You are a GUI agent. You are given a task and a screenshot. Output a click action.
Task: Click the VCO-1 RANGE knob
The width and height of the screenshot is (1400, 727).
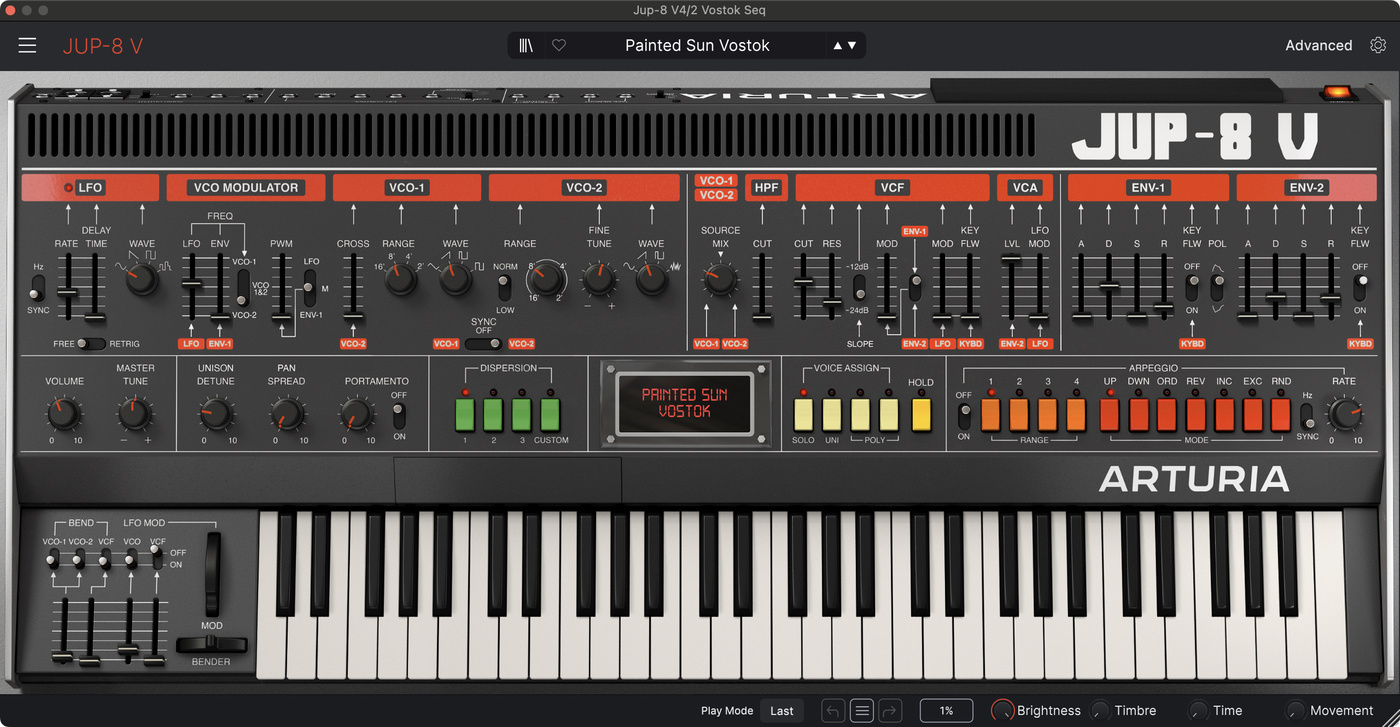[401, 279]
